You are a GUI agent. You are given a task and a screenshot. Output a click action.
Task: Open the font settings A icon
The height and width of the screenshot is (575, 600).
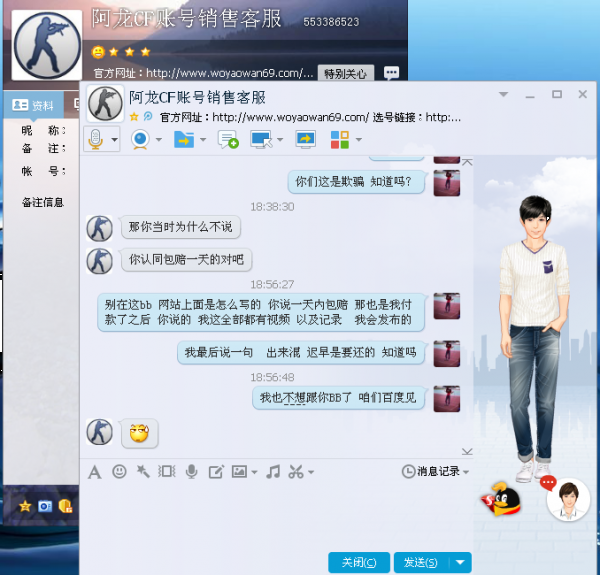pyautogui.click(x=95, y=472)
